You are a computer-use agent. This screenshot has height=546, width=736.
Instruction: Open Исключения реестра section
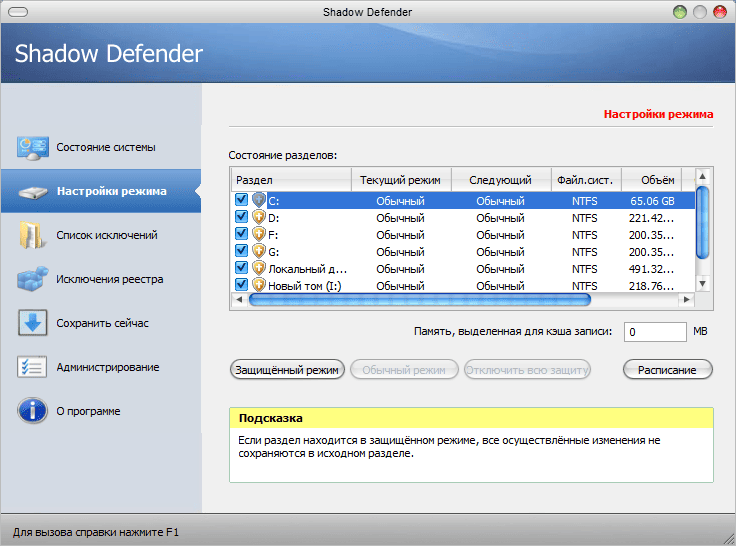click(x=101, y=279)
